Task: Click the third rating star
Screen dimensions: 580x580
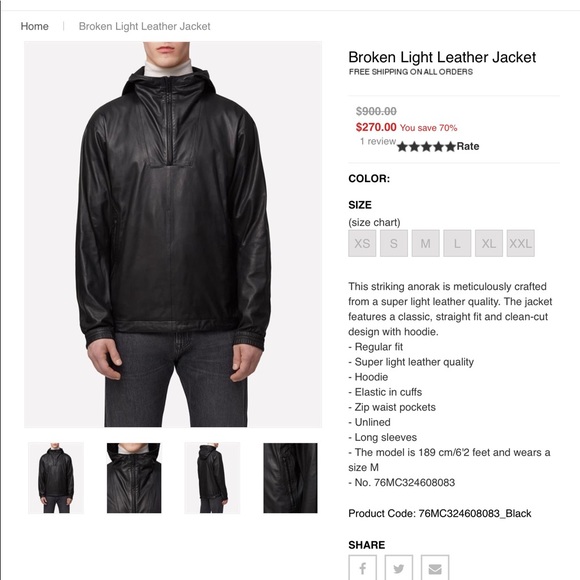Action: tap(426, 147)
